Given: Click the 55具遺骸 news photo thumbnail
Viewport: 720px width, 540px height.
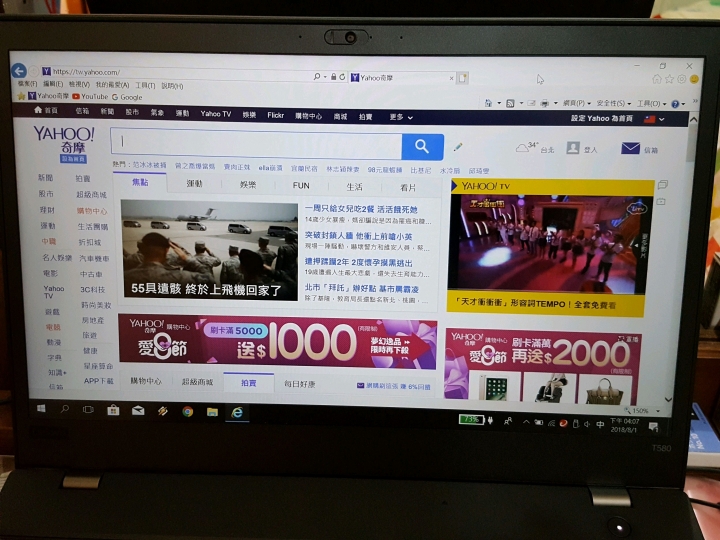Looking at the screenshot, I should pyautogui.click(x=209, y=251).
